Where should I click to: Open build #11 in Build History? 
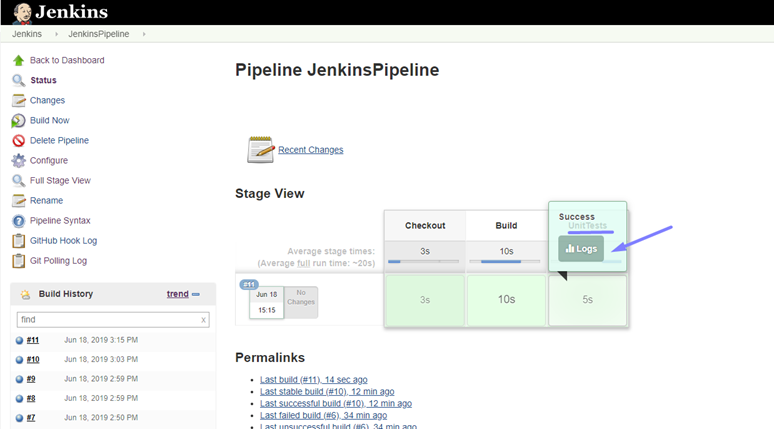click(x=33, y=340)
